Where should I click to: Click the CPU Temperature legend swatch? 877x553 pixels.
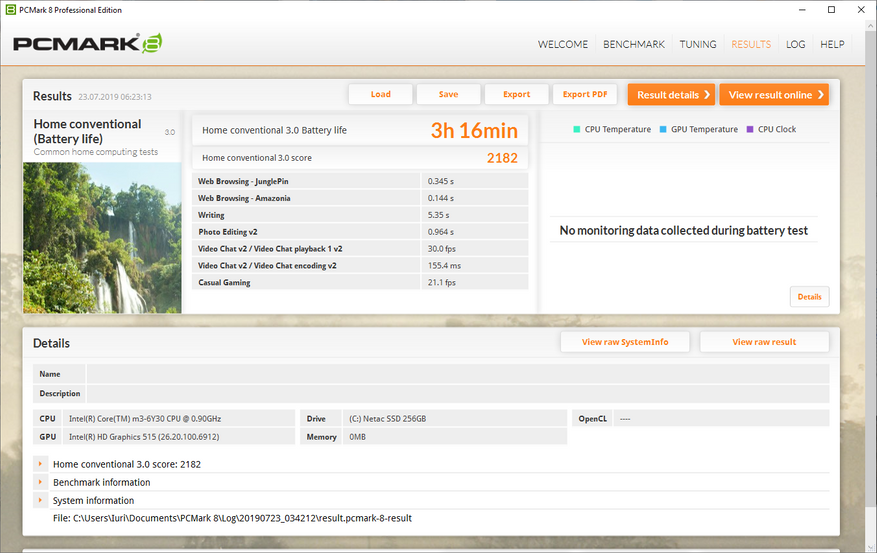[577, 129]
